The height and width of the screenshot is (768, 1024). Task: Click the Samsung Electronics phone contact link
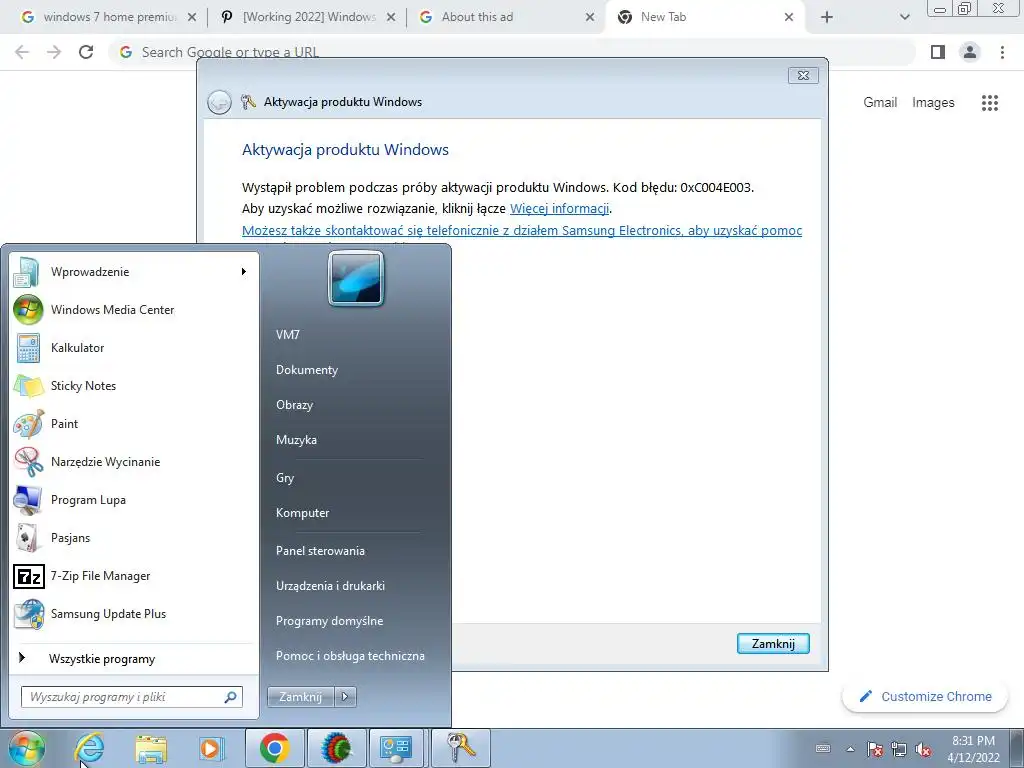coord(522,231)
